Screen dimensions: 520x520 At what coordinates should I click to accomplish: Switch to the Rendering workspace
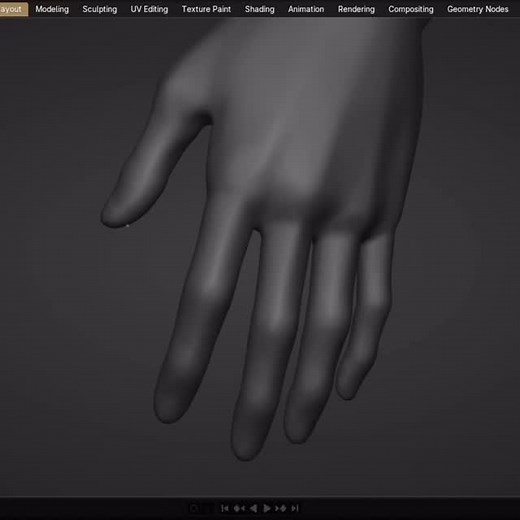pos(356,9)
